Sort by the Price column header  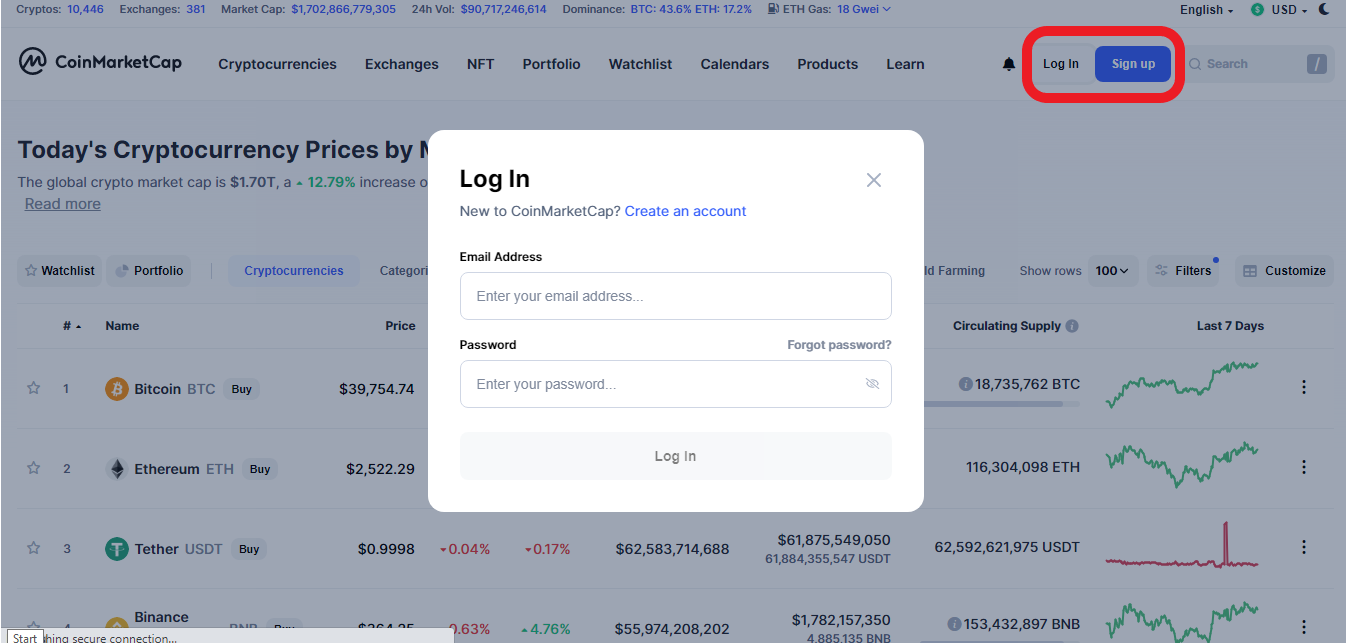click(400, 326)
